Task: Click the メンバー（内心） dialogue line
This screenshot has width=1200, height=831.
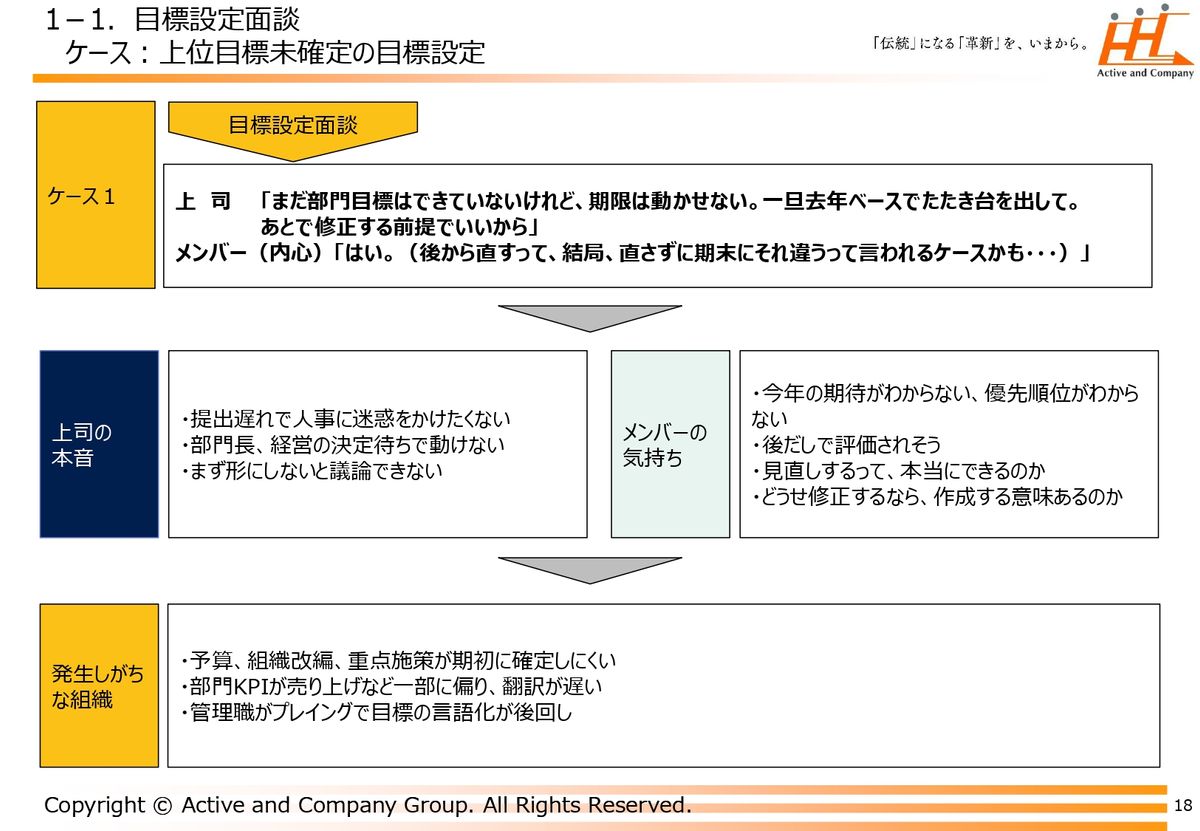Action: pyautogui.click(x=631, y=252)
